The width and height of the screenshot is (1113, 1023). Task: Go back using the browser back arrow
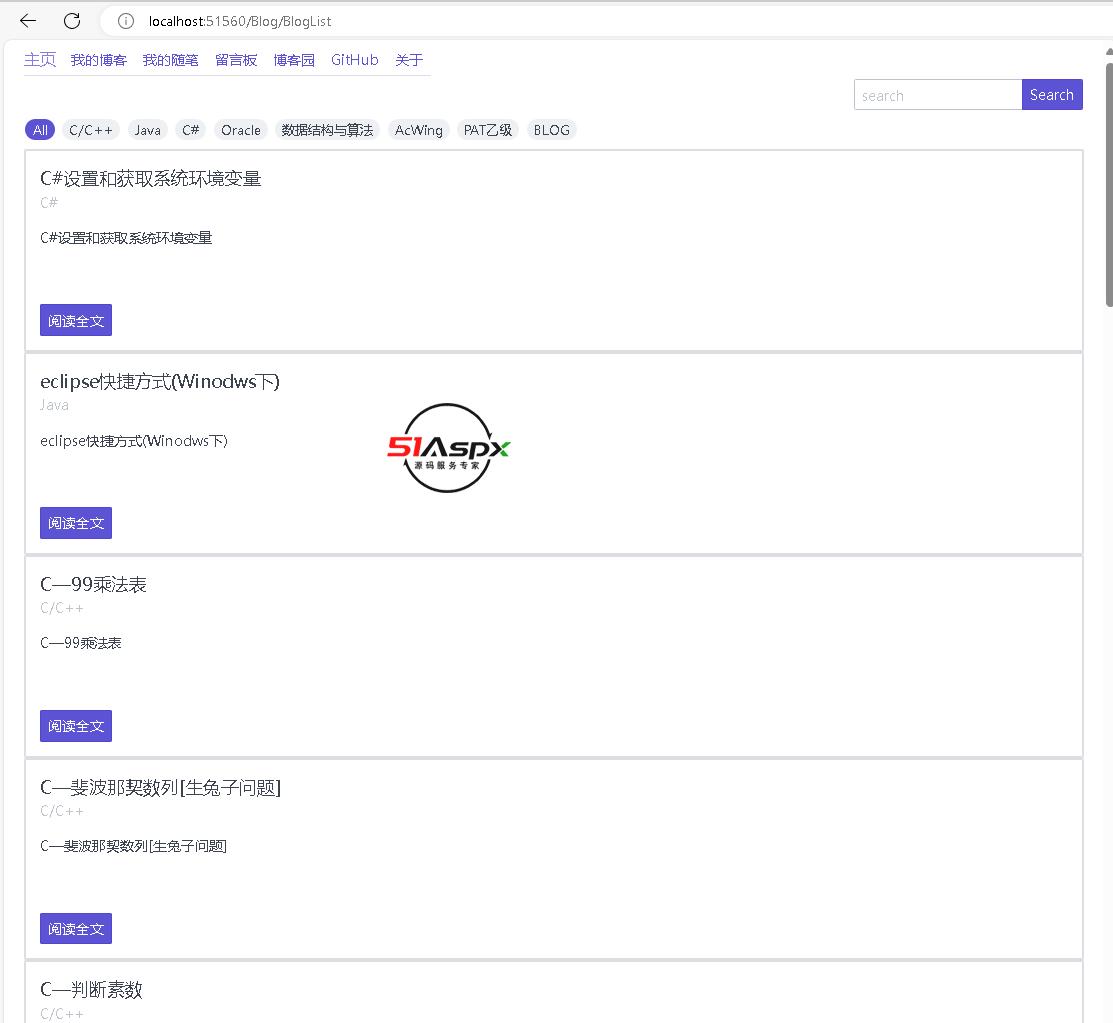(28, 21)
